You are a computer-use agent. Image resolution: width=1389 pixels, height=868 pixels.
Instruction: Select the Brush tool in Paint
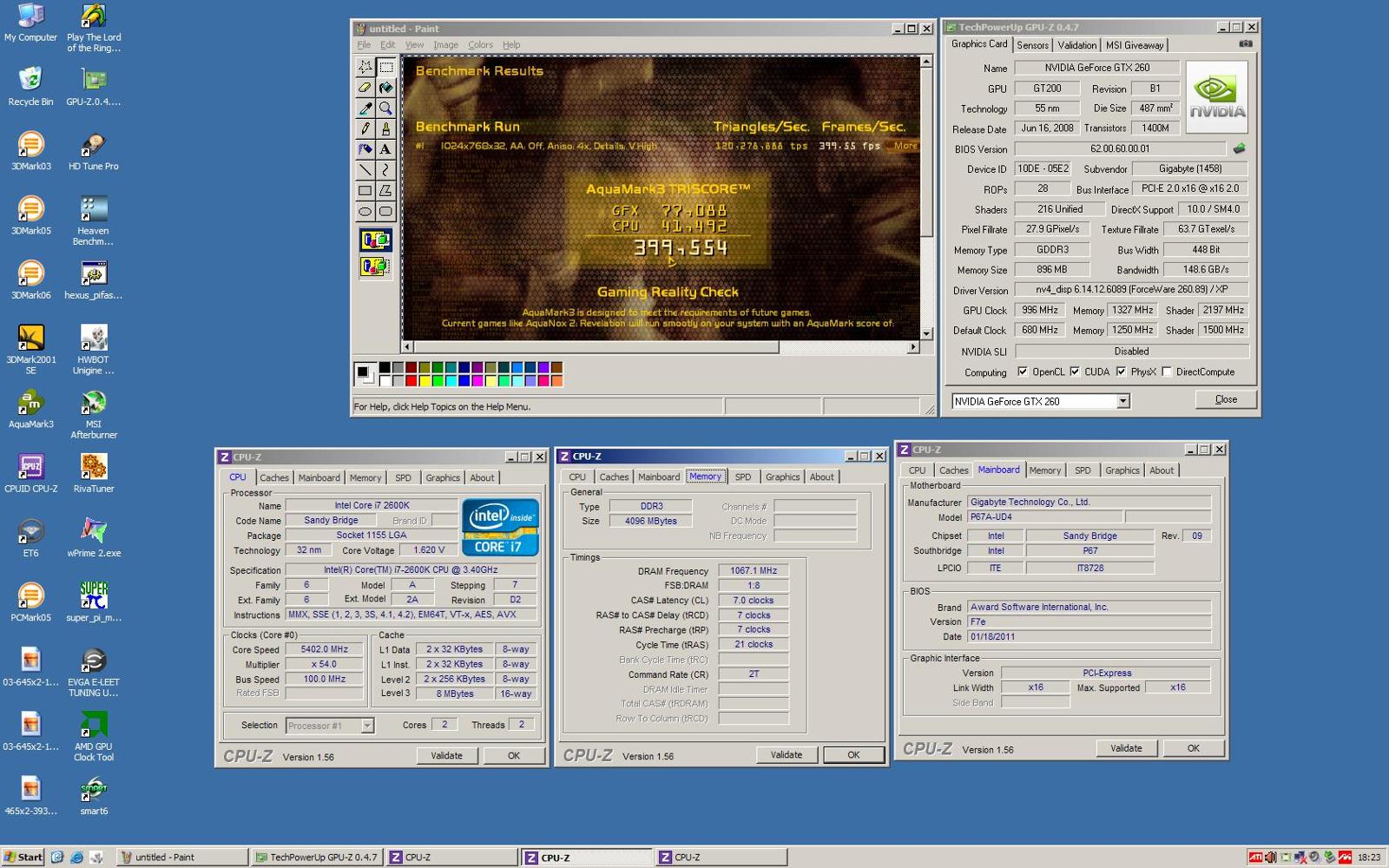(x=385, y=128)
